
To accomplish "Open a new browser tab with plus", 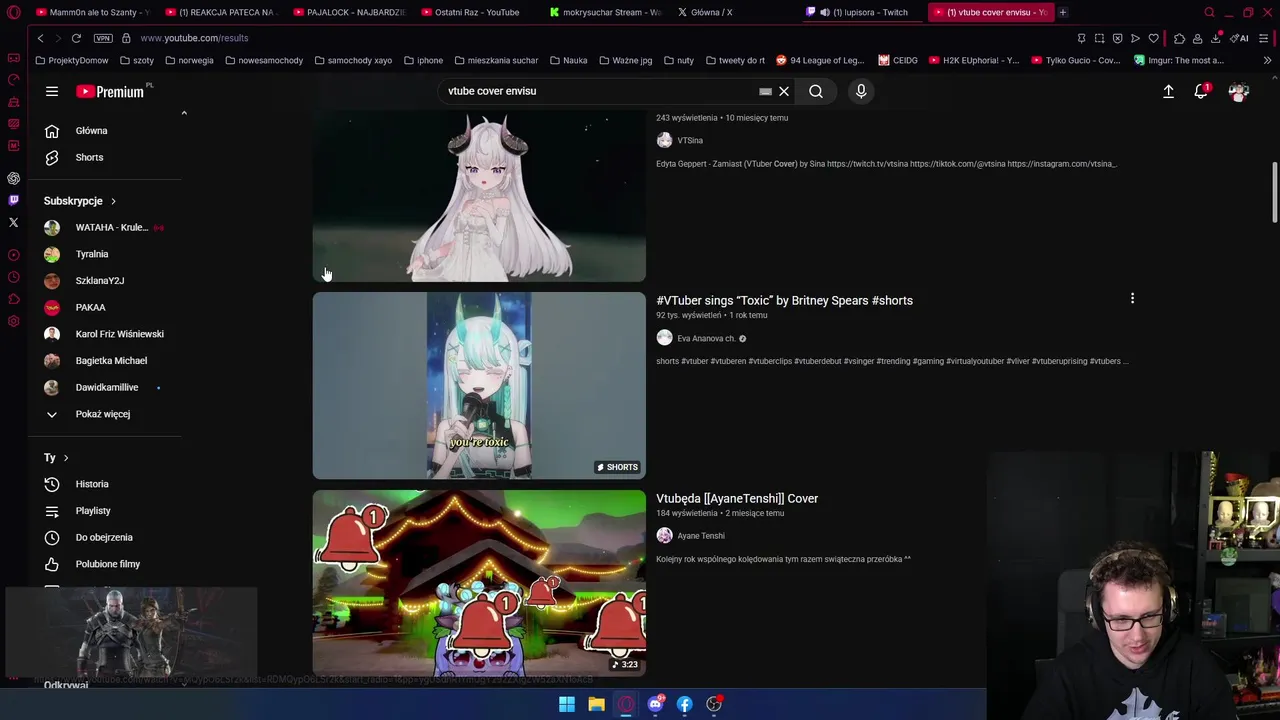I will pos(1063,12).
